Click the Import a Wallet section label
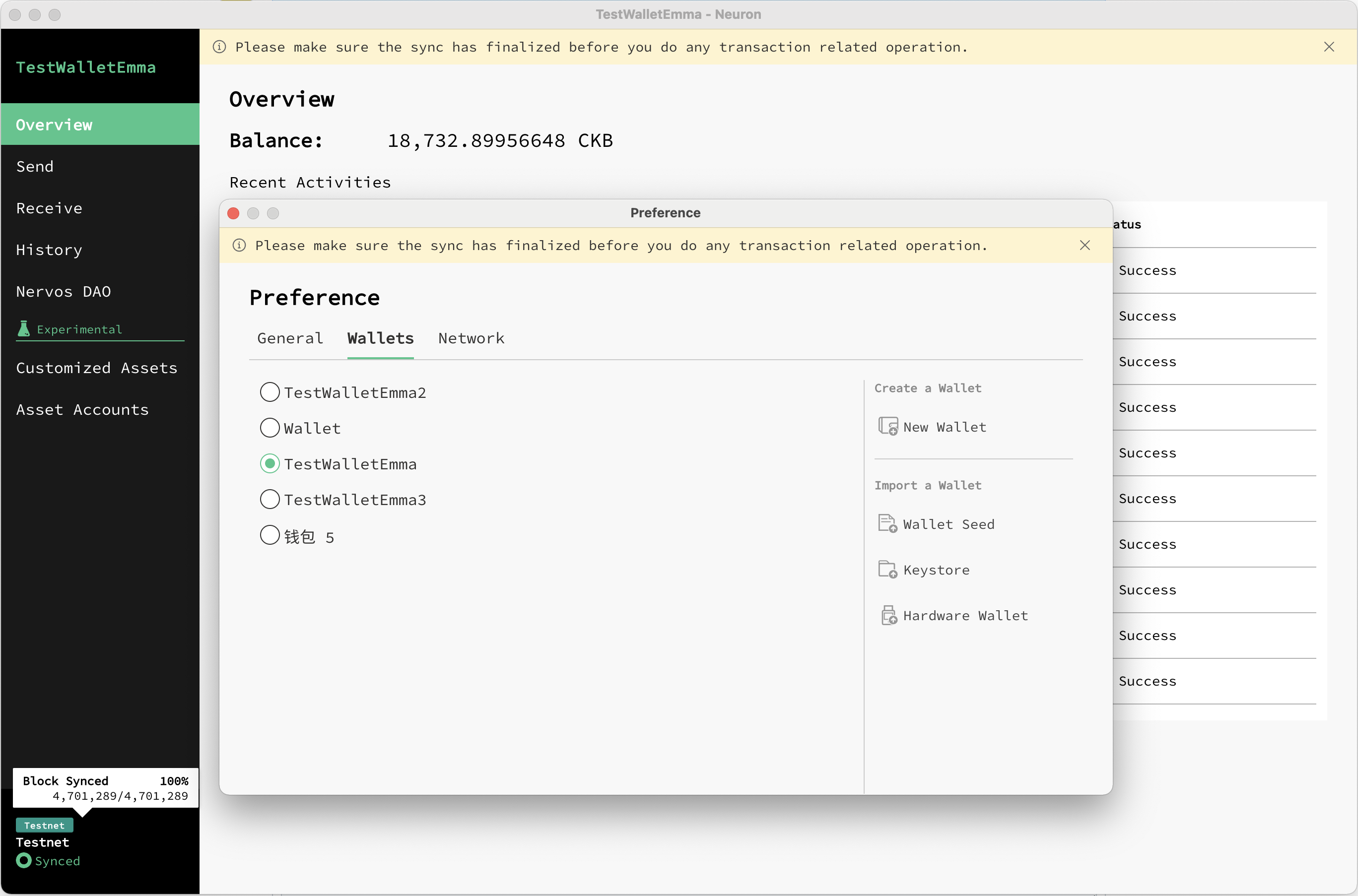The image size is (1358, 896). [x=928, y=485]
